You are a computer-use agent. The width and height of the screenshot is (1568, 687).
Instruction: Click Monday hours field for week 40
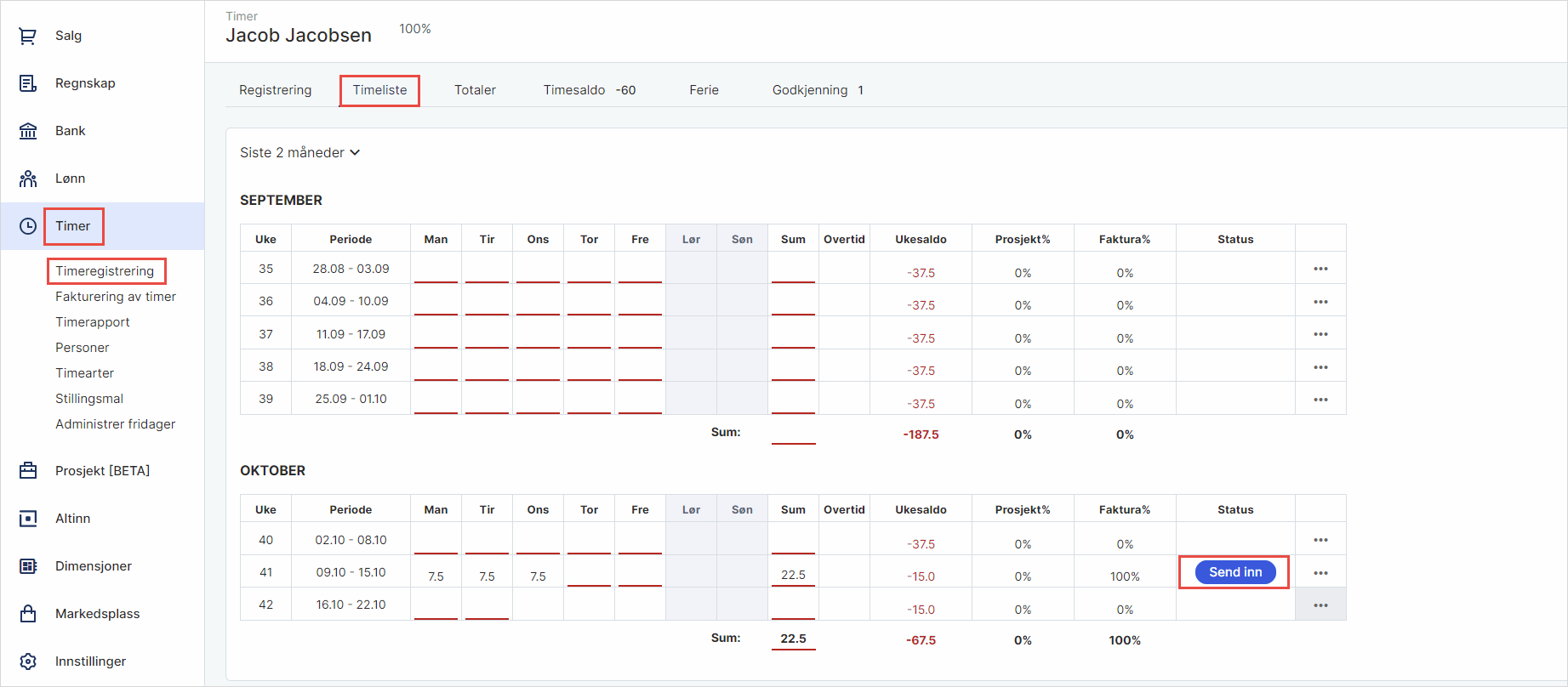point(436,541)
